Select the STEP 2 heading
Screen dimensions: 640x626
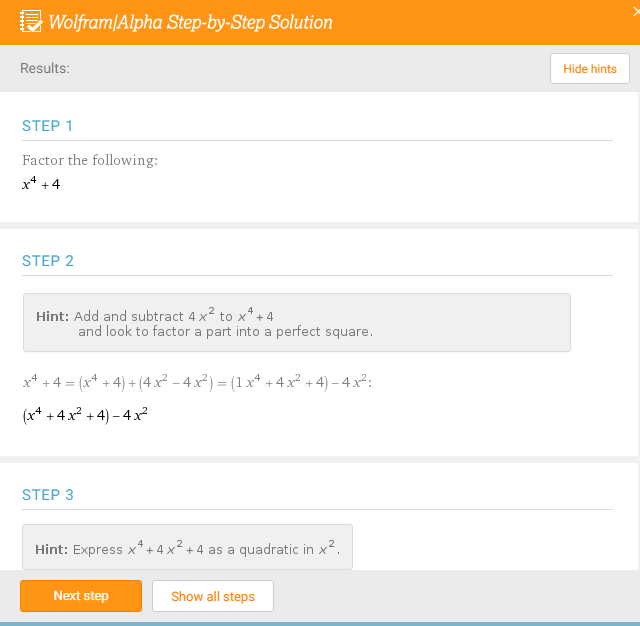(x=48, y=261)
